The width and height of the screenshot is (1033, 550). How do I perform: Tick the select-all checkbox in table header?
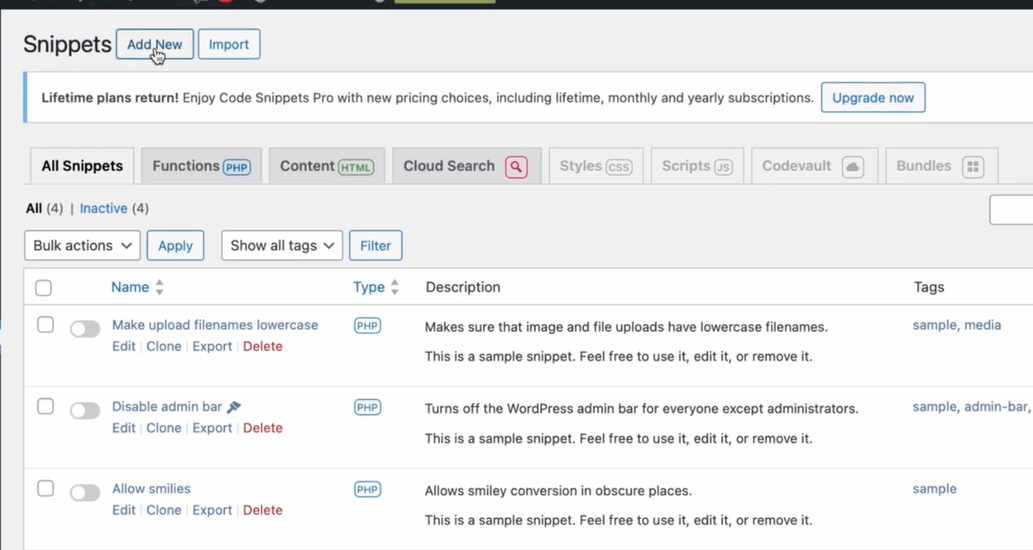pos(44,288)
